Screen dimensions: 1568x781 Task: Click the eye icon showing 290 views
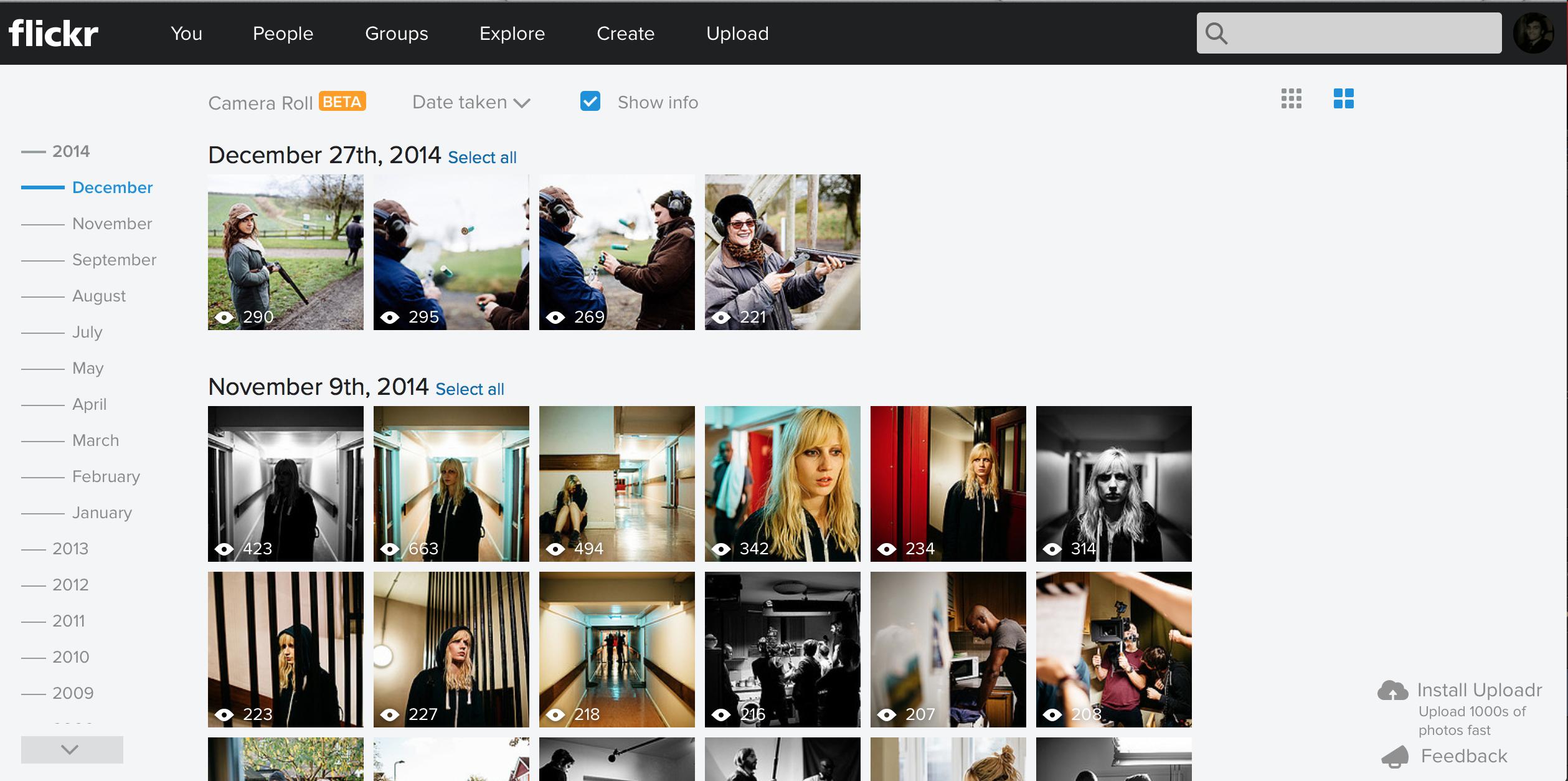click(224, 318)
